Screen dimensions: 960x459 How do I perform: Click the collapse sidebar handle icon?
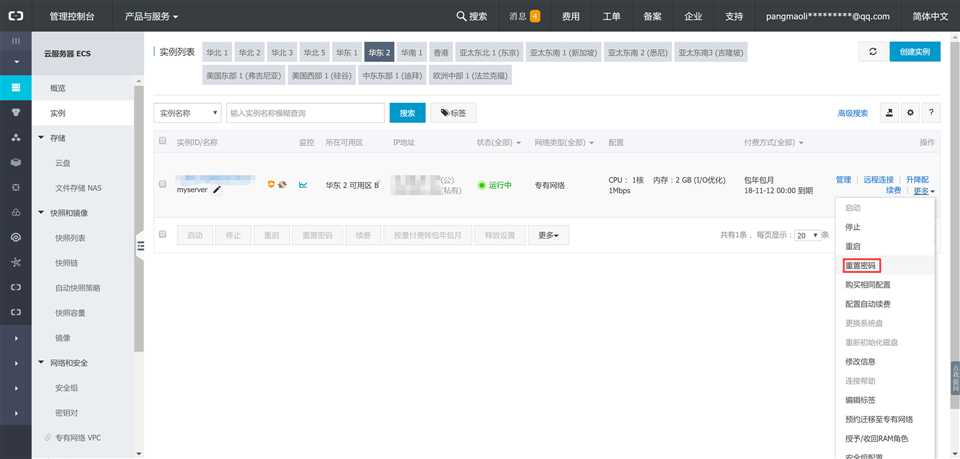click(140, 245)
